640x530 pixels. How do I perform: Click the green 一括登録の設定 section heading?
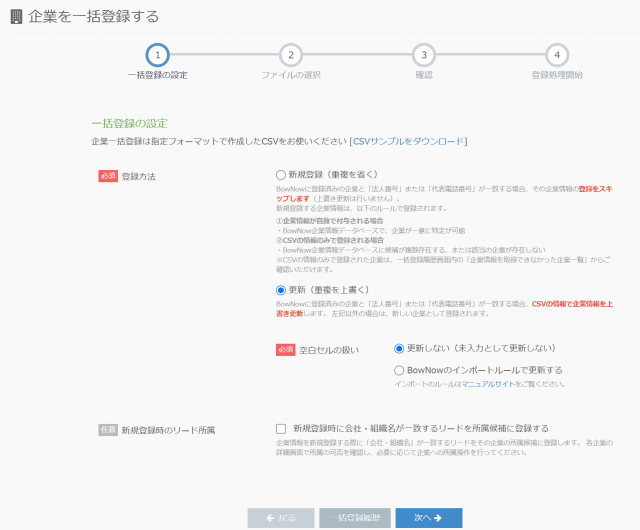[x=130, y=123]
